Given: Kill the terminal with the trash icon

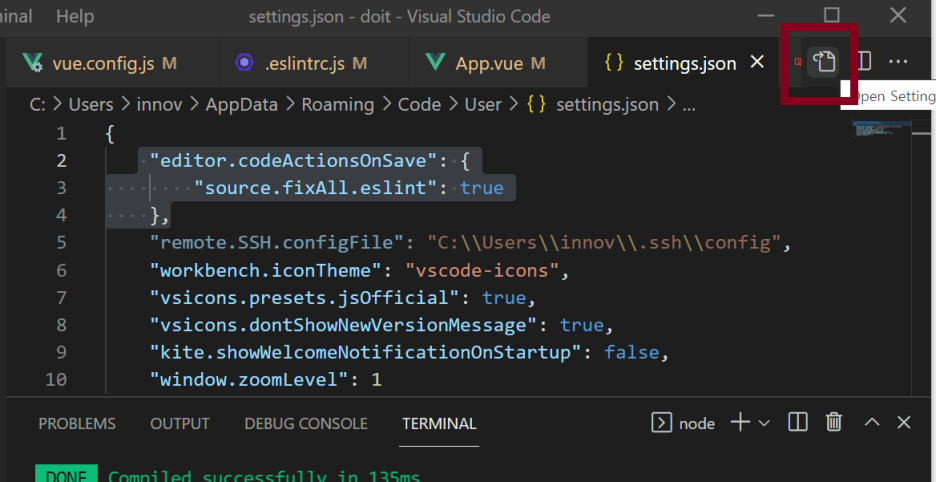Looking at the screenshot, I should 833,422.
